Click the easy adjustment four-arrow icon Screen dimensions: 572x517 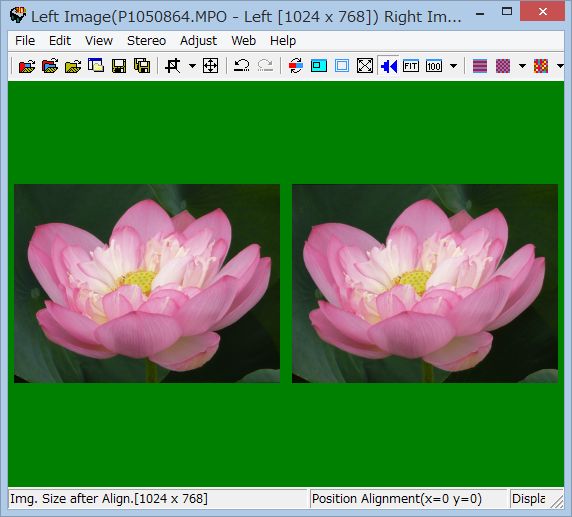click(210, 66)
